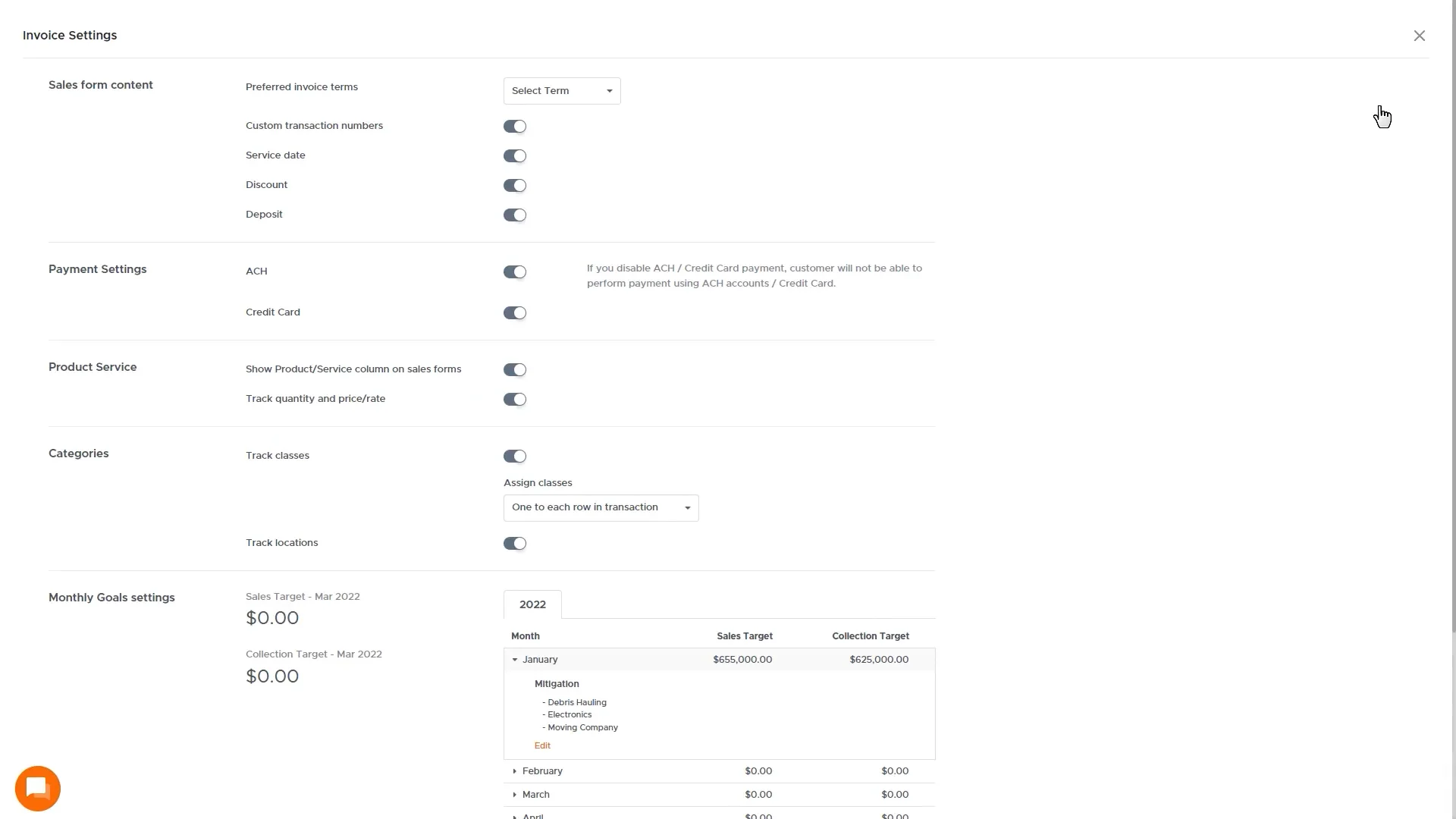Expand the March goals row
The image size is (1456, 819).
[516, 794]
